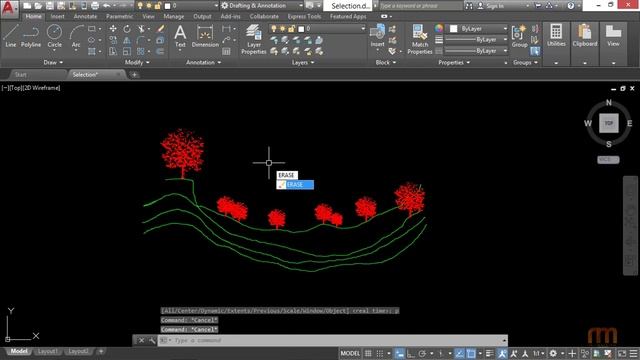This screenshot has height=360, width=640.
Task: Toggle lineweight display in status bar
Action: click(x=490, y=353)
